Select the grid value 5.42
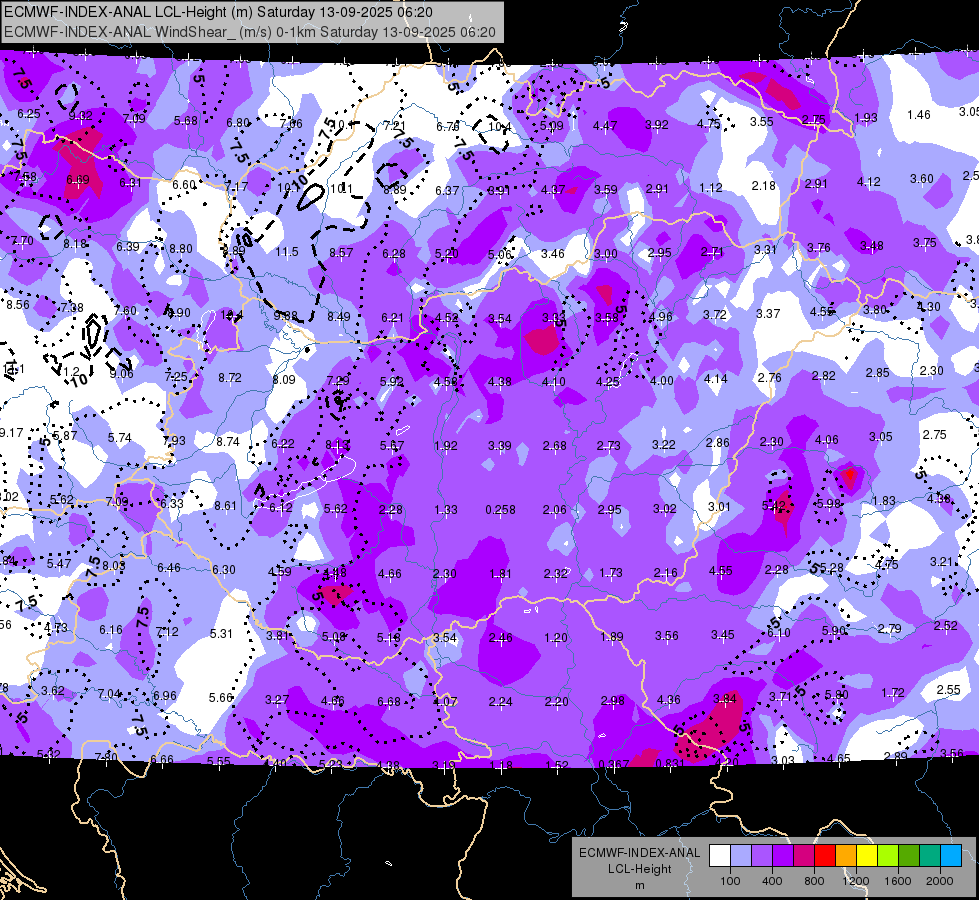Viewport: 979px width, 900px height. point(774,506)
